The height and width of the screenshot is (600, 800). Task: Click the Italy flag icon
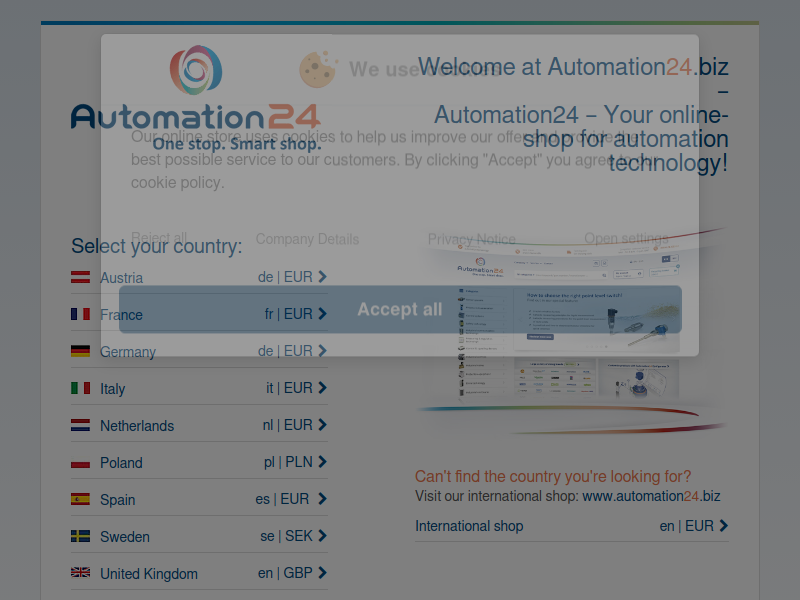[x=80, y=388]
